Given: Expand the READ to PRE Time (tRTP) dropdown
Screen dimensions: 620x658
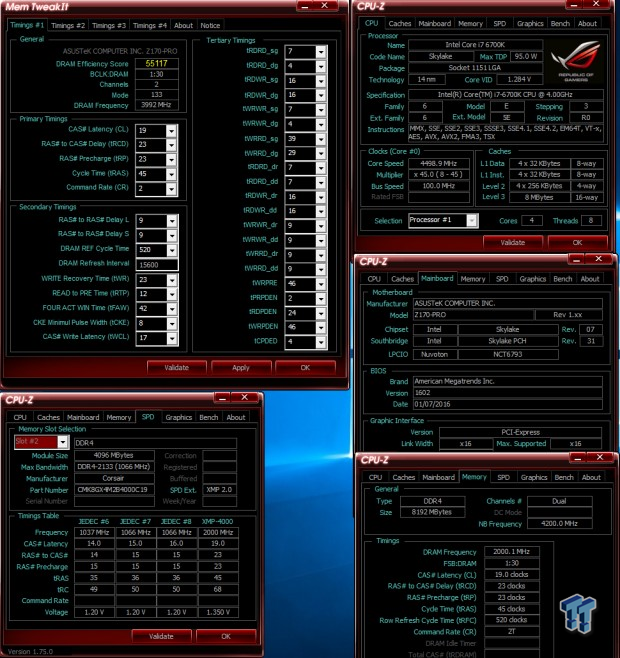Looking at the screenshot, I should tap(172, 295).
